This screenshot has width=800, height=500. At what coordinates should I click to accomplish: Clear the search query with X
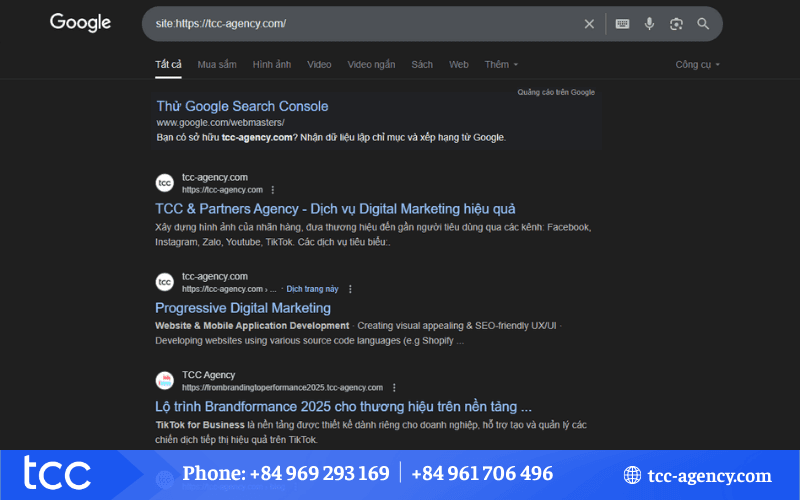pos(589,24)
